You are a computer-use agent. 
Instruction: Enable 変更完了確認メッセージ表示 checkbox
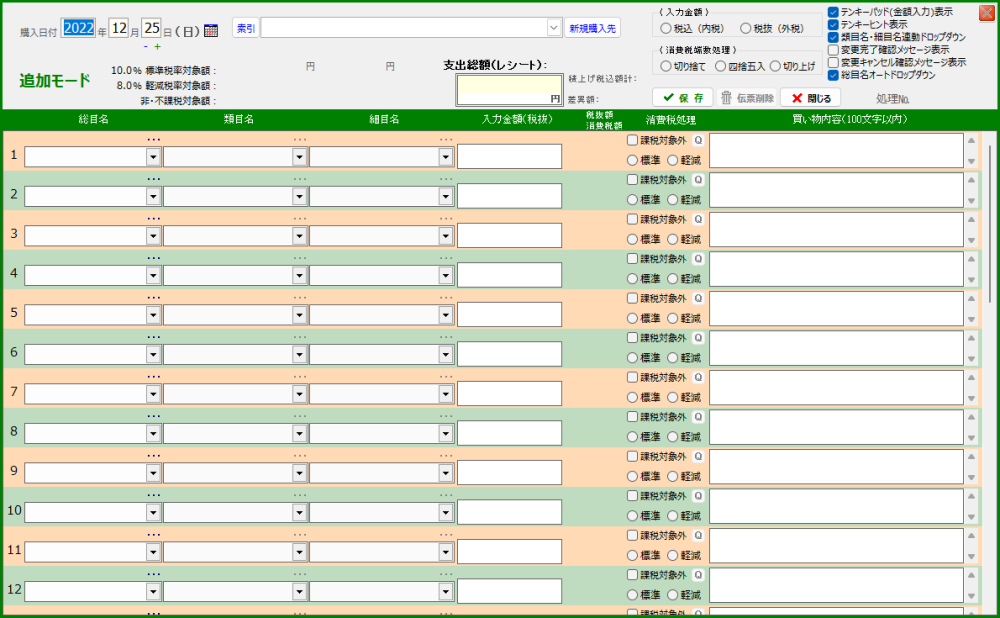point(833,50)
